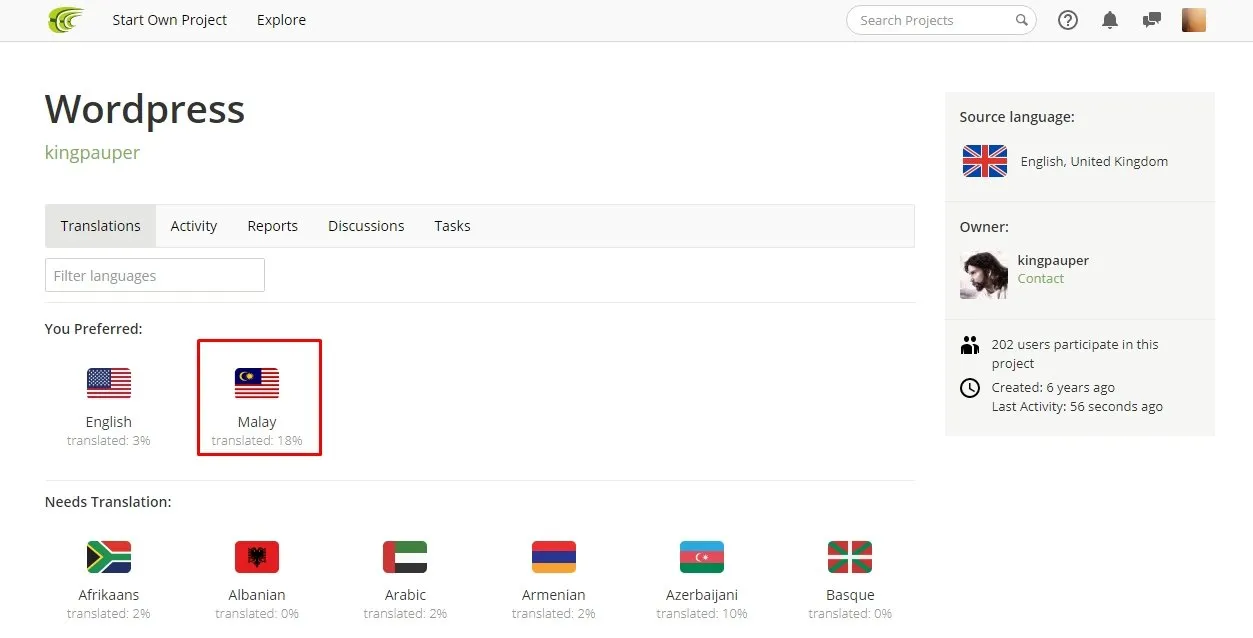Open kingpauper link under Wordpress title

click(x=92, y=153)
